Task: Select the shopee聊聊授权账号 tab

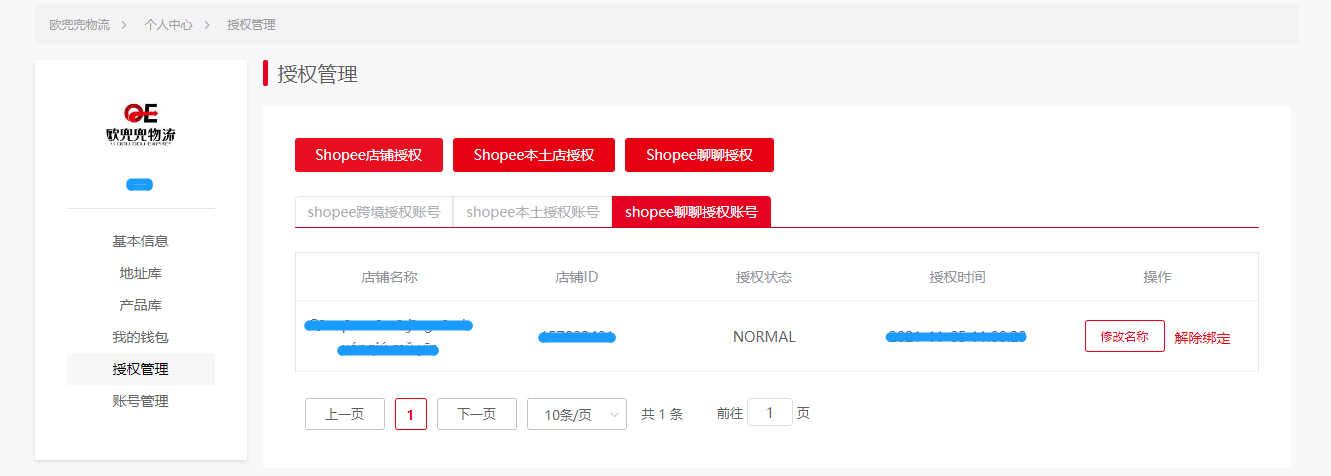Action: coord(691,212)
